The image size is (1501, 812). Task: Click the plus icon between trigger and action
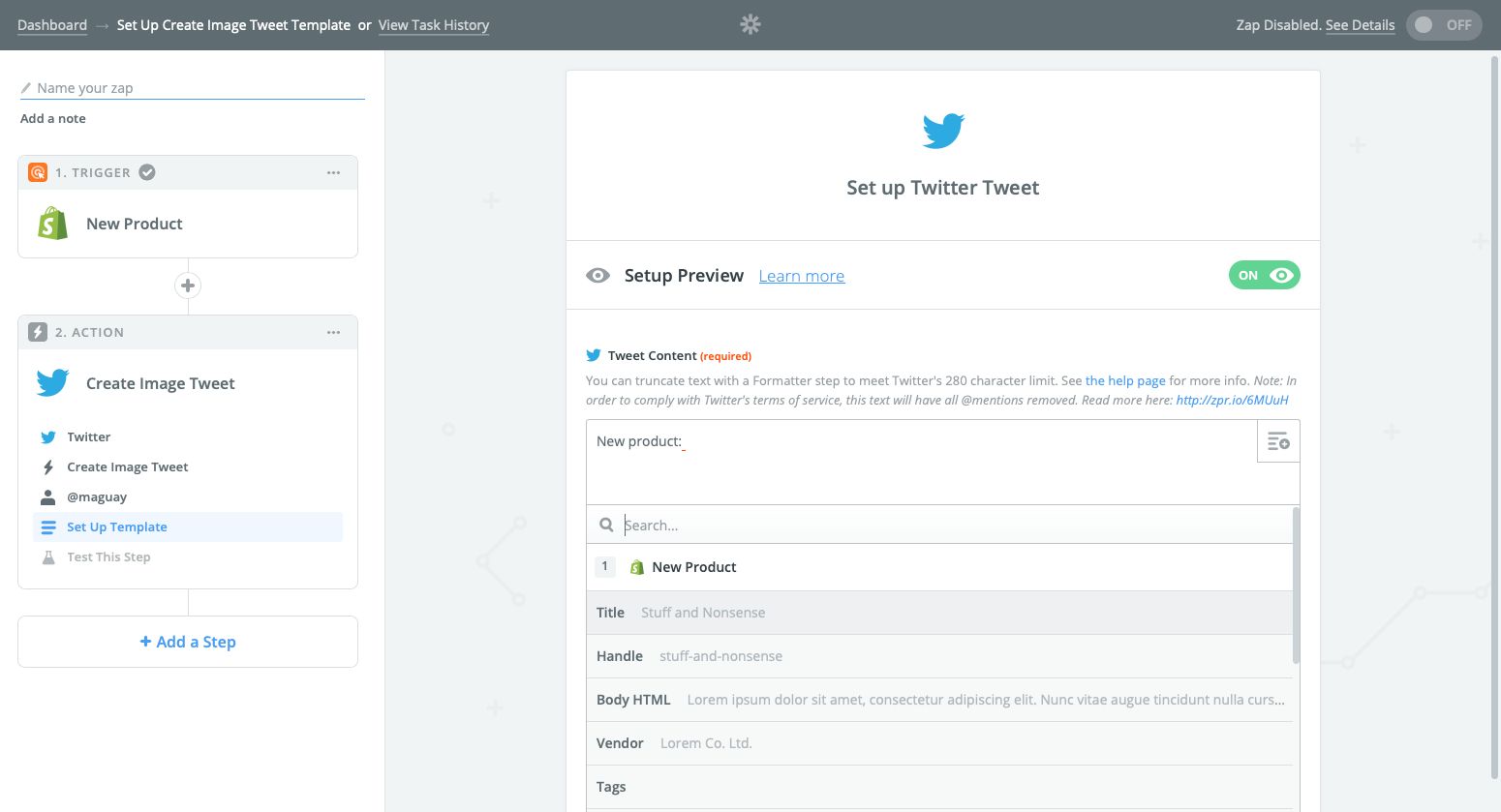[x=188, y=286]
